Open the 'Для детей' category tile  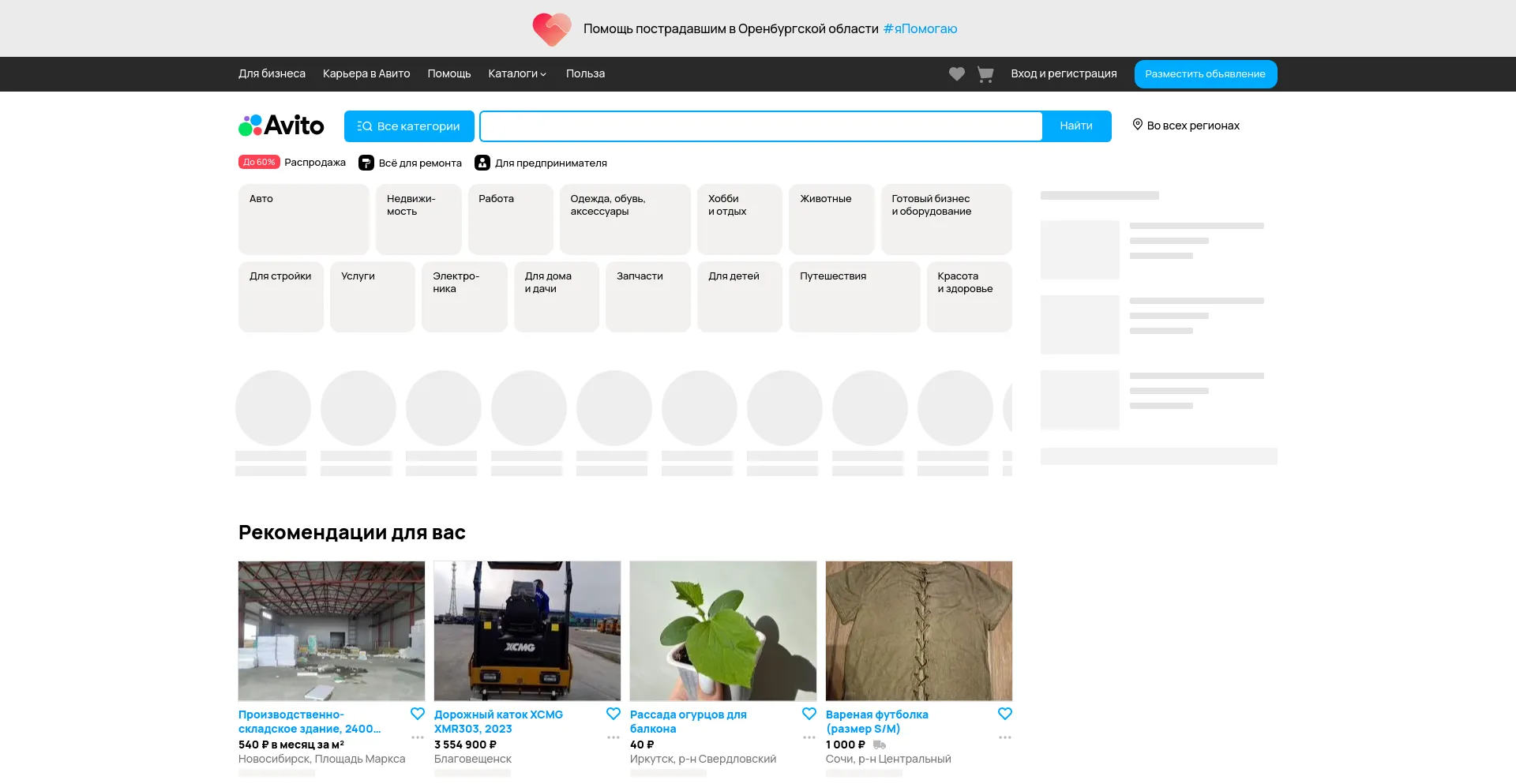pos(740,297)
